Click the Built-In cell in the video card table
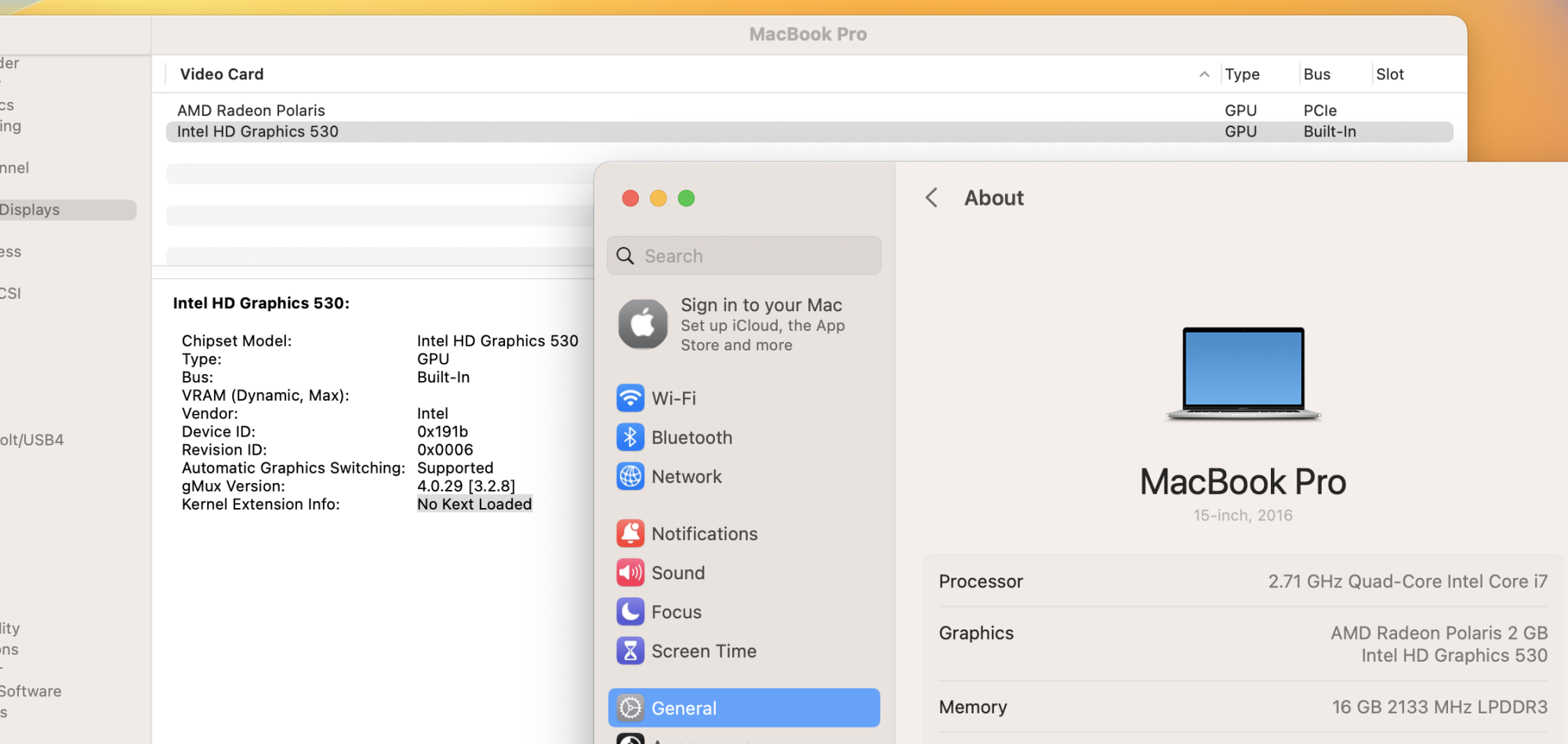This screenshot has width=1568, height=744. click(x=1330, y=132)
